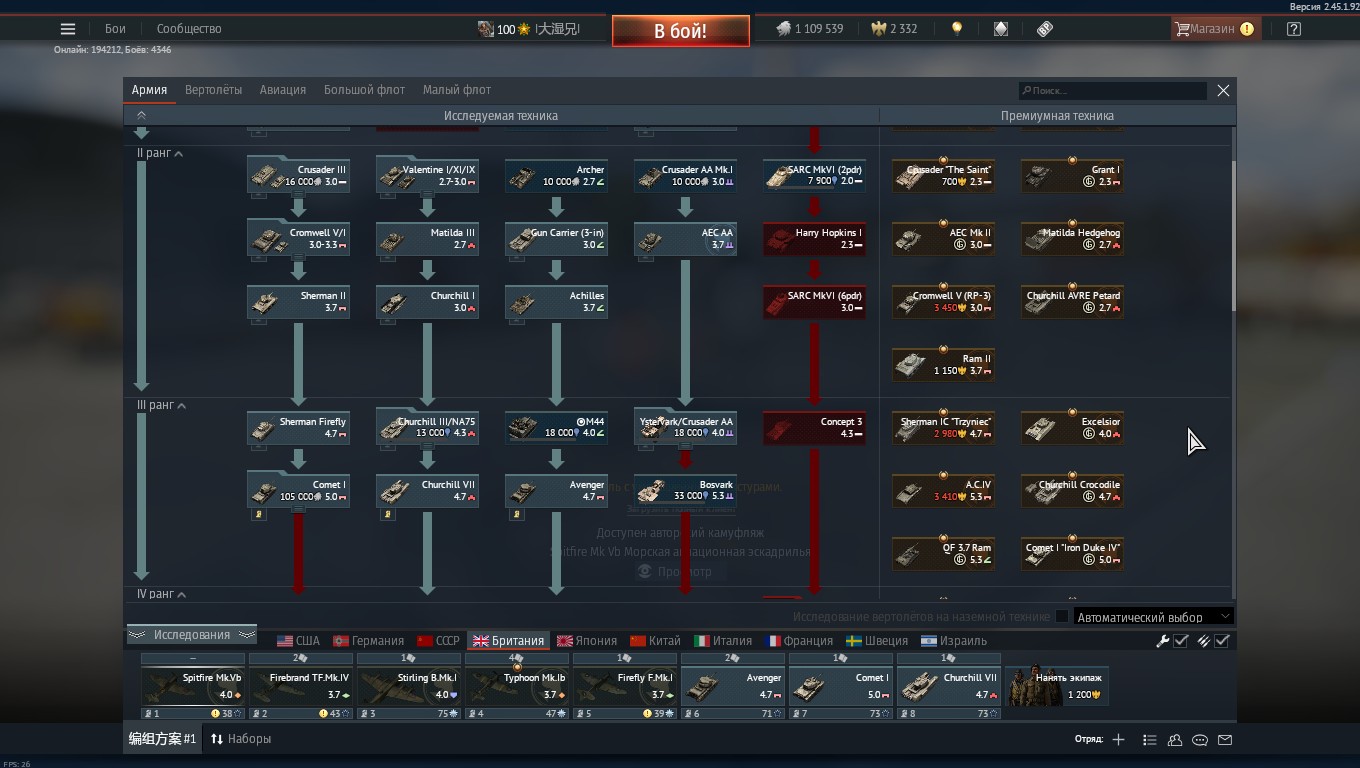Toggle the auto-repair wrench checkbox
This screenshot has height=768, width=1360.
click(x=1180, y=641)
